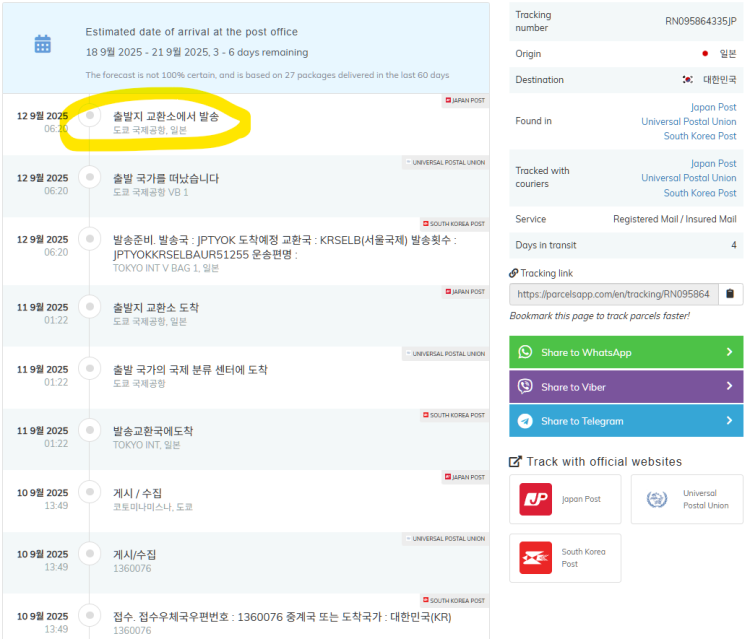Open South Korea Post under Tracked with couriers
The width and height of the screenshot is (750, 639).
click(700, 193)
